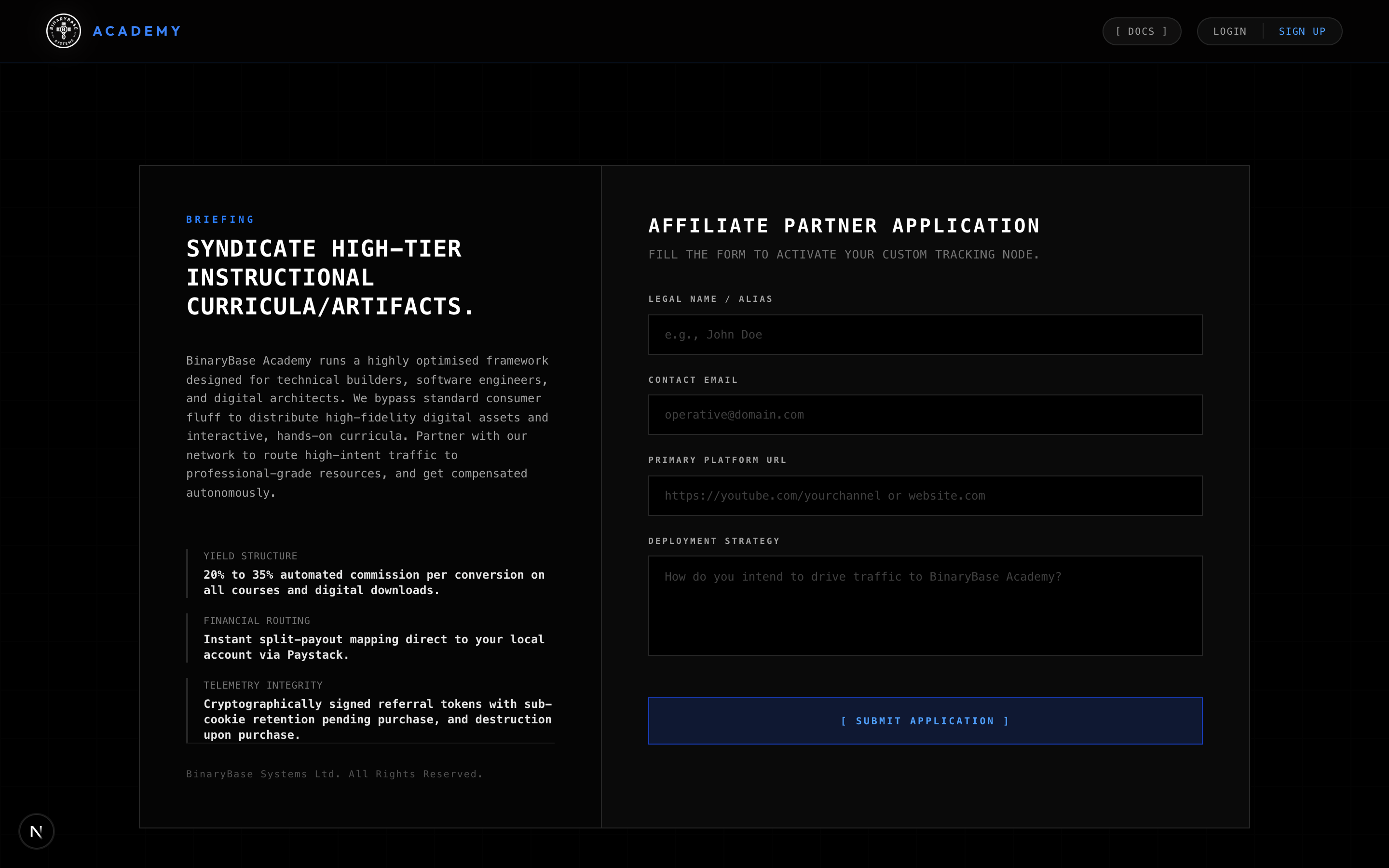Click the 'SYNDICATE HIGH-TIER' headline

[x=330, y=278]
